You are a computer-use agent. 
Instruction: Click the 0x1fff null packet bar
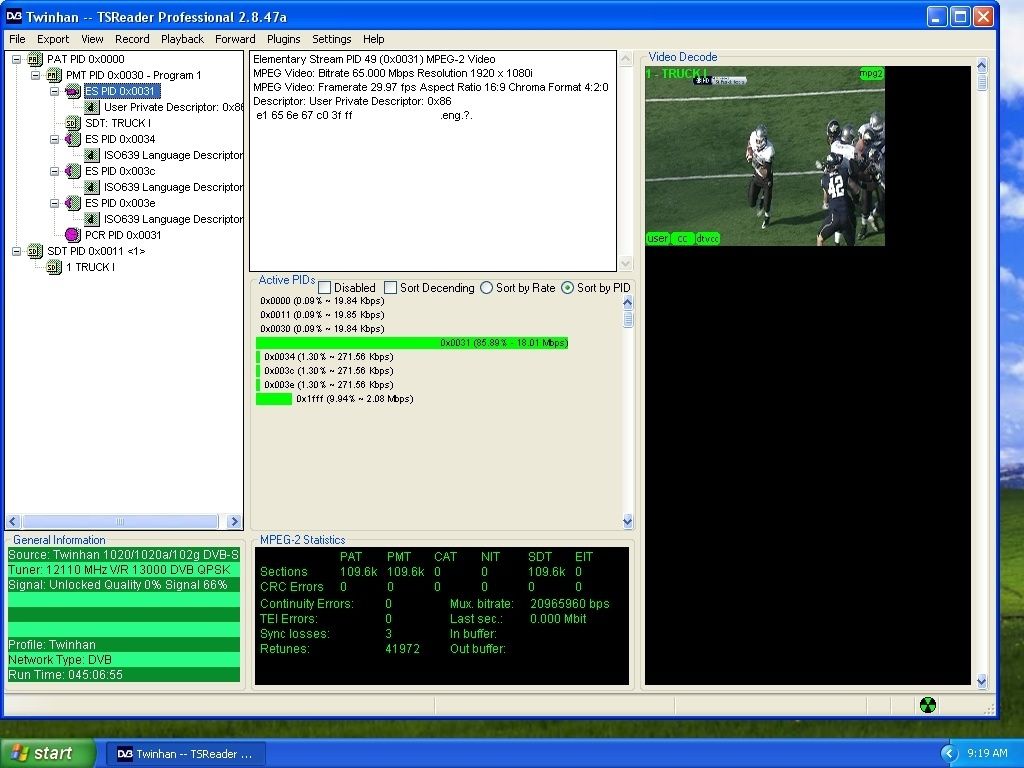click(x=274, y=399)
